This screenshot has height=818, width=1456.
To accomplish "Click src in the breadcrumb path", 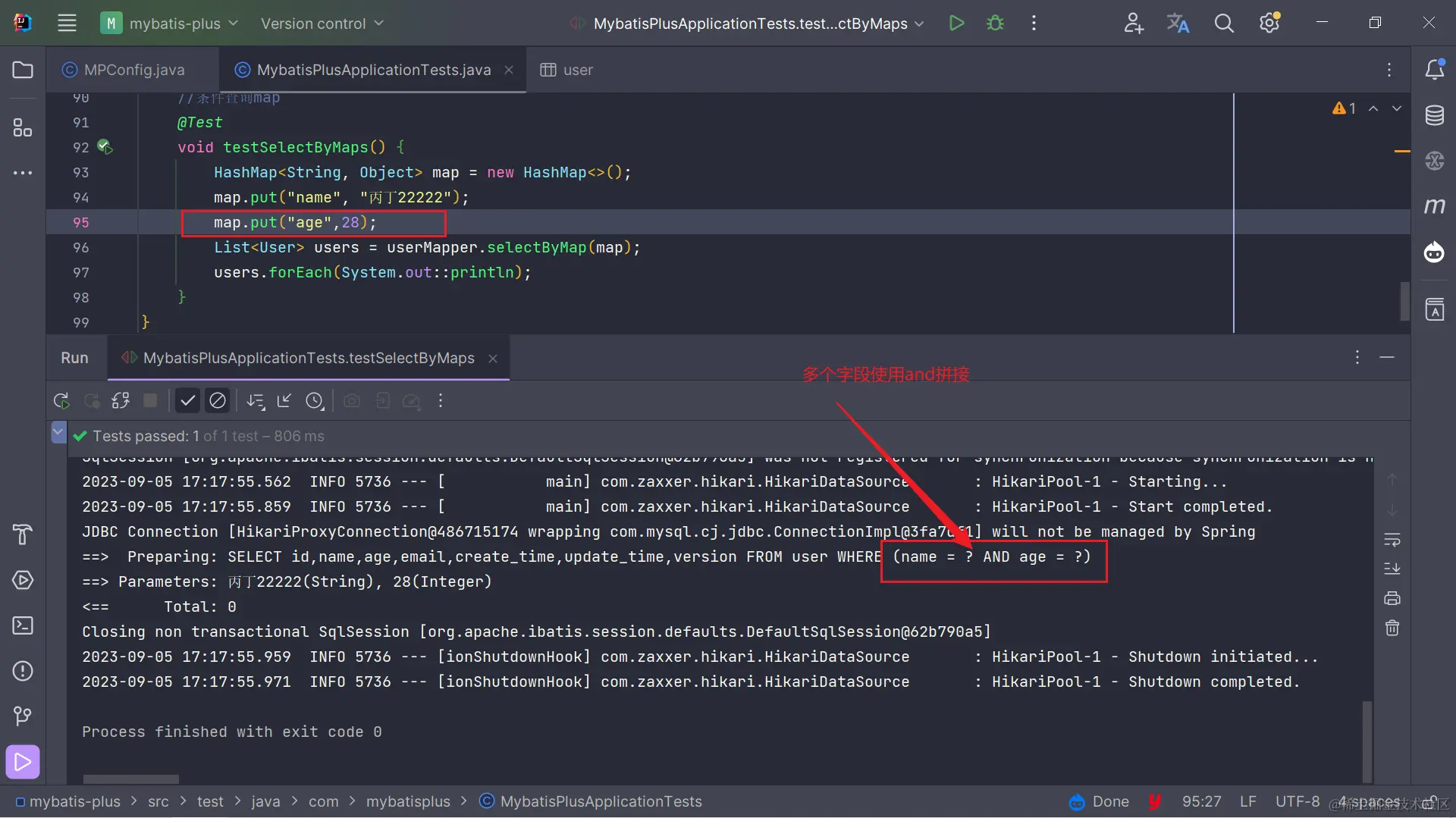I will pos(158,801).
